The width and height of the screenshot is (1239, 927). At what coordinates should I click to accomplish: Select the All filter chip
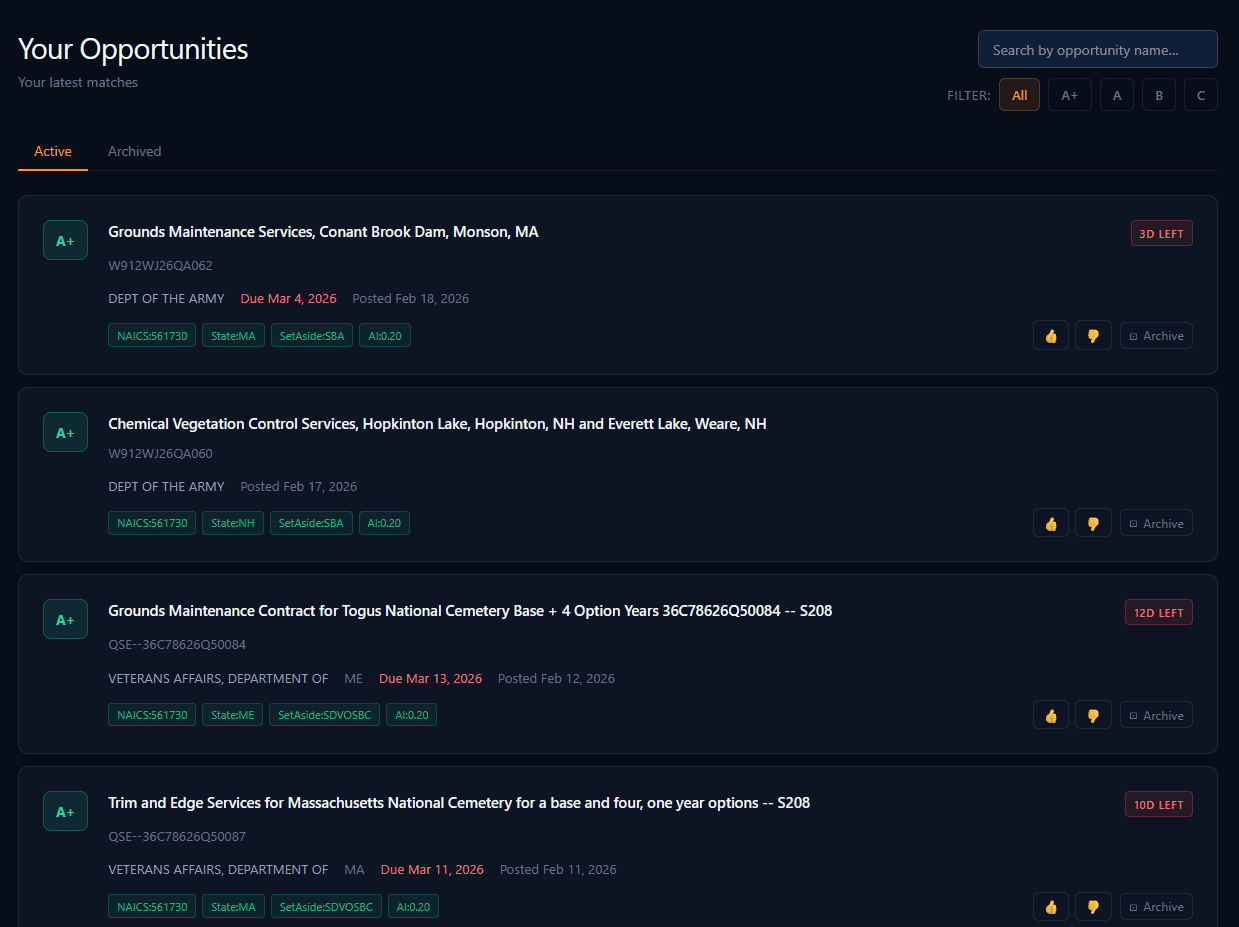coord(1019,94)
